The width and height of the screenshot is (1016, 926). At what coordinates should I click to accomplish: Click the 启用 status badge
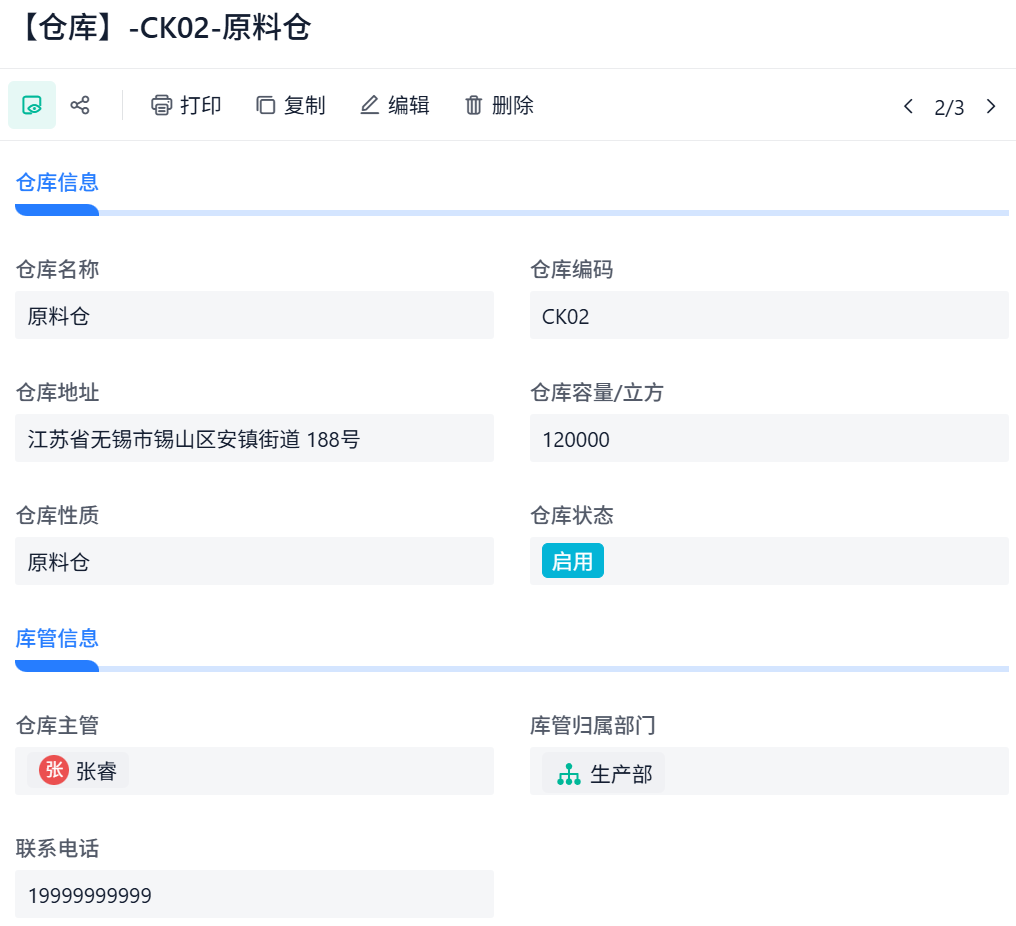pyautogui.click(x=572, y=561)
